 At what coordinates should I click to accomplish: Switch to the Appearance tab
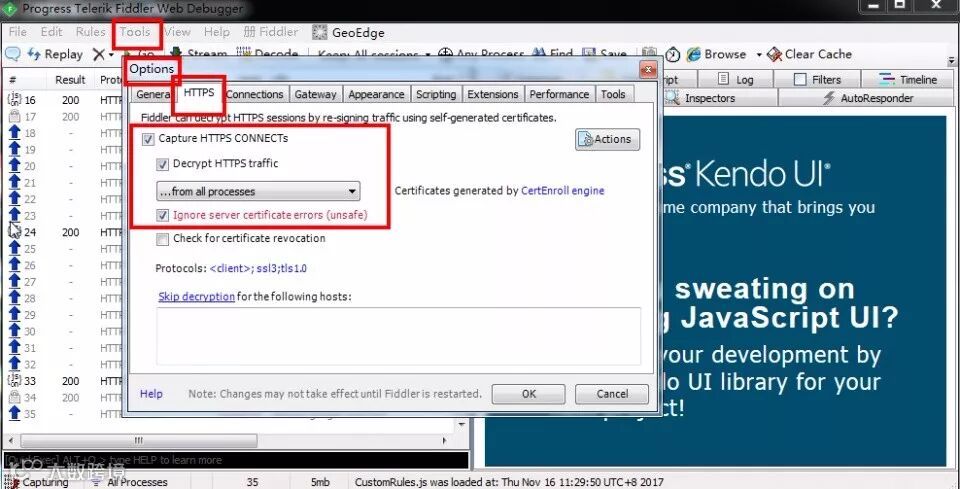click(x=376, y=94)
